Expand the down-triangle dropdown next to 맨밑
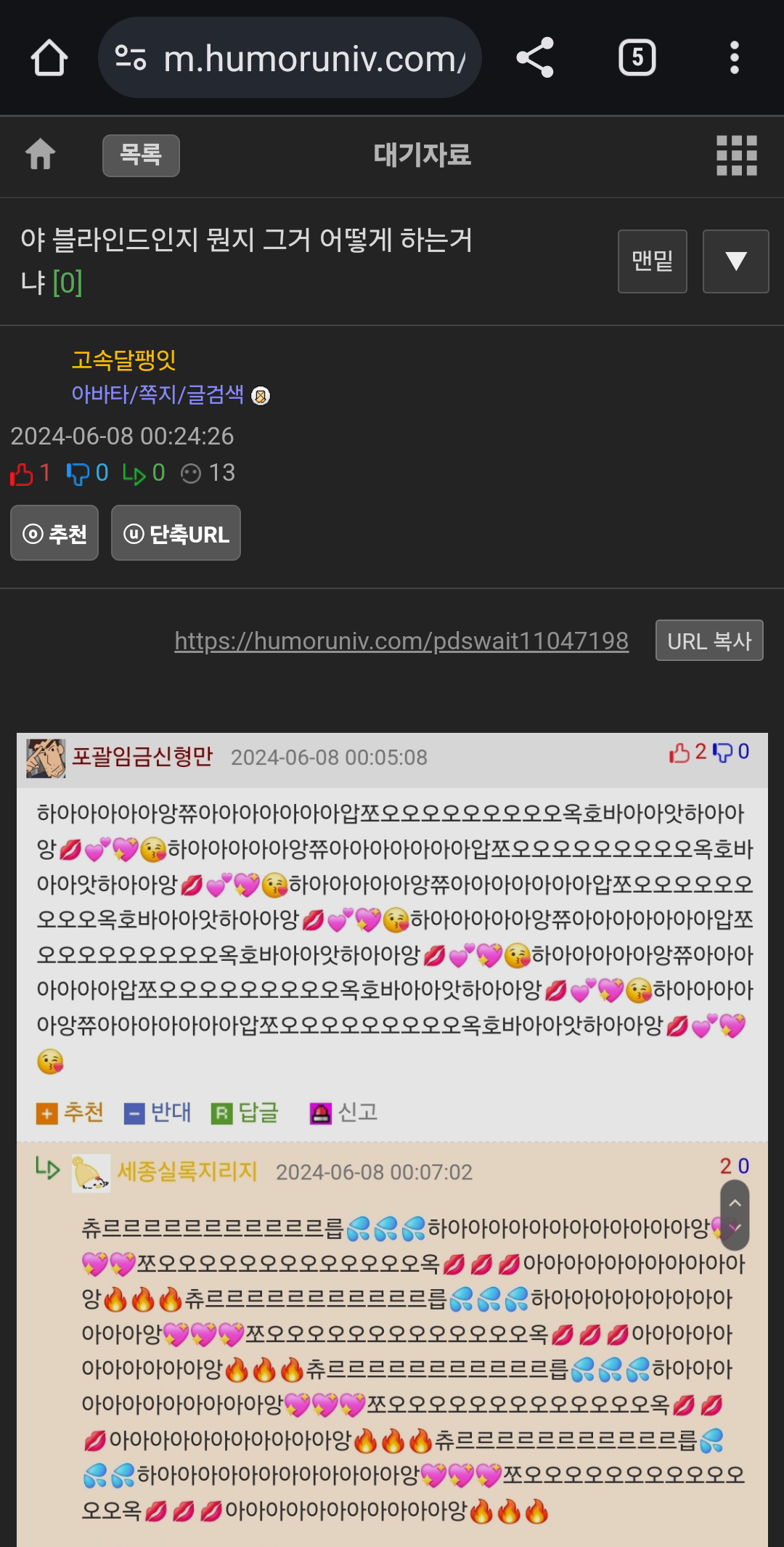Screen dimensions: 784x1547 (736, 261)
